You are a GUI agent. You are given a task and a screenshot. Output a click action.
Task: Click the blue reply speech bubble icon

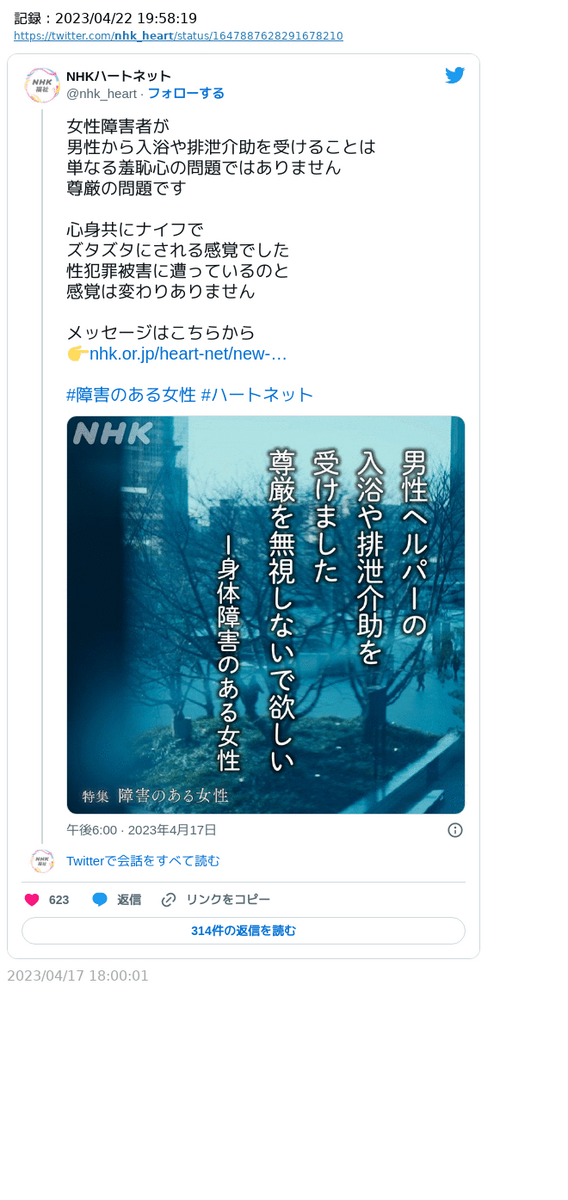100,900
